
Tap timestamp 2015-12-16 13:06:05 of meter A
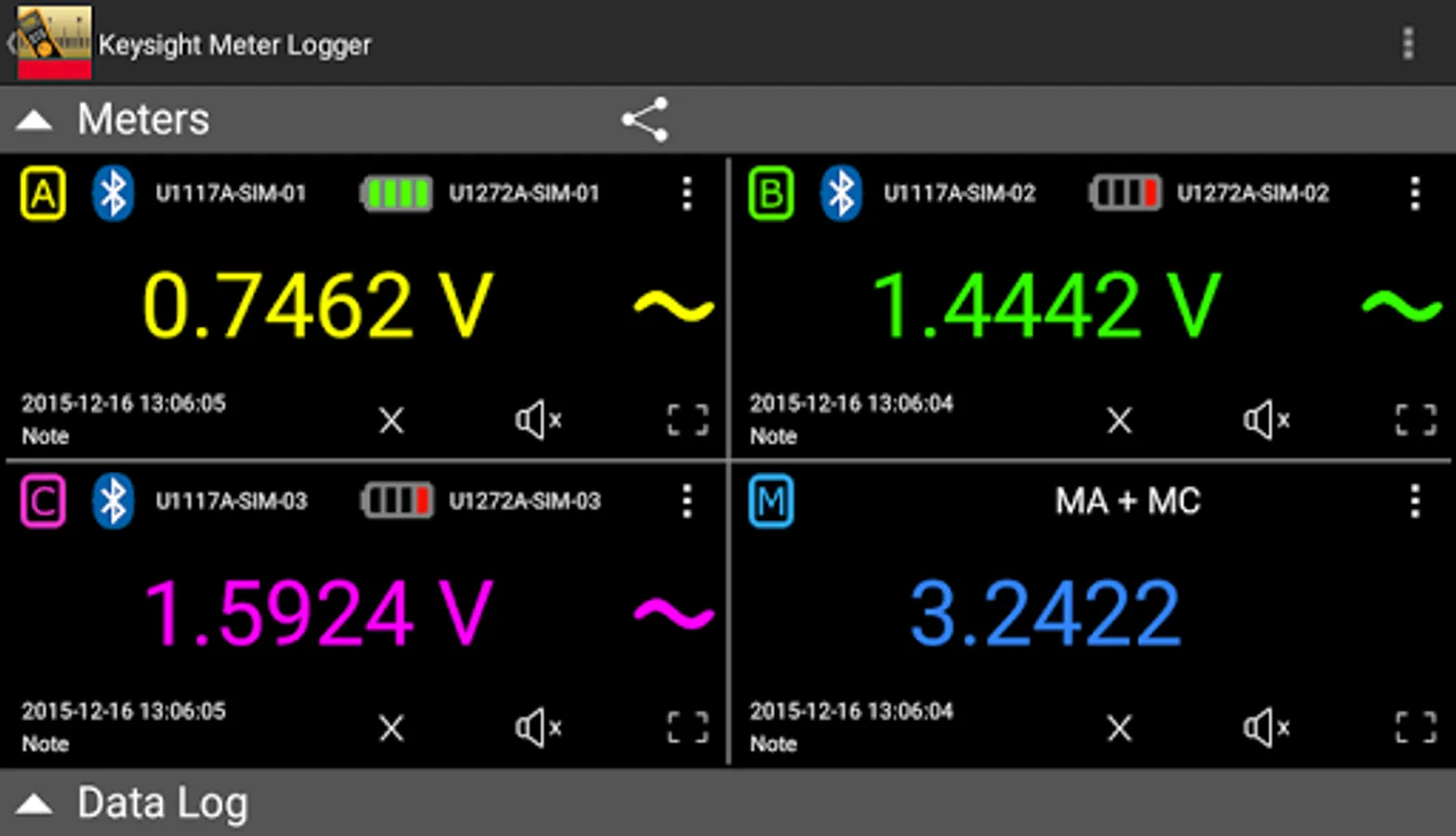pos(124,403)
